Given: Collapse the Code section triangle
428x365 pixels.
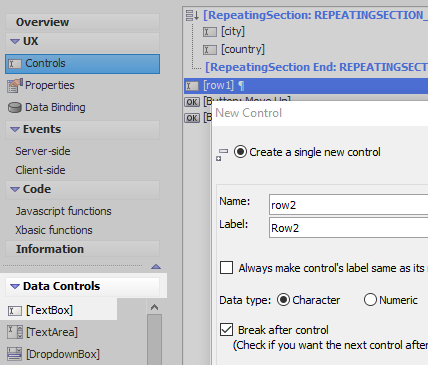Looking at the screenshot, I should pos(15,189).
